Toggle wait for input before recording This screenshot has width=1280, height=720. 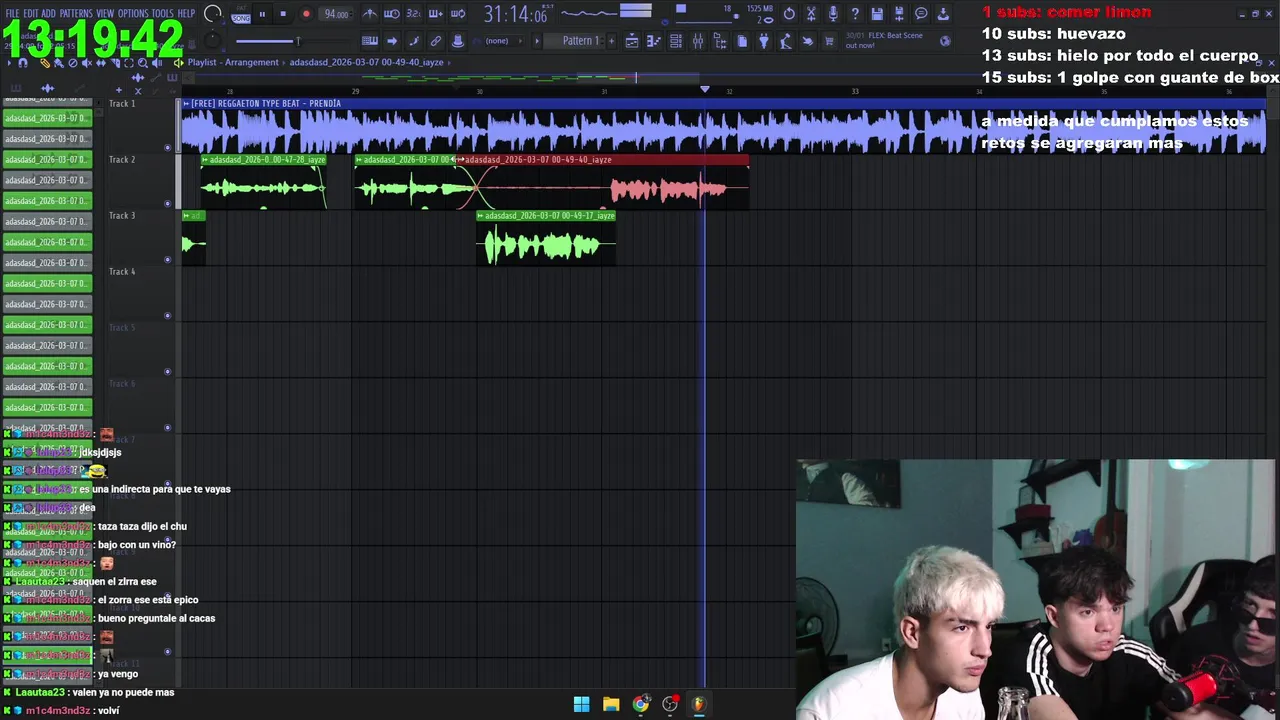click(x=391, y=14)
